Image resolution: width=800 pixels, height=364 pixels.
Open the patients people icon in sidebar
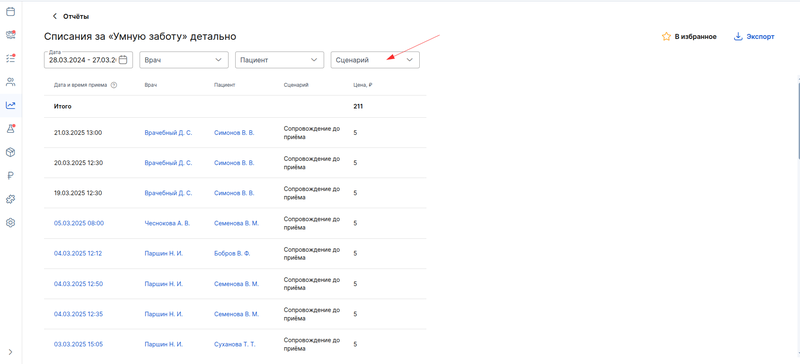[10, 82]
